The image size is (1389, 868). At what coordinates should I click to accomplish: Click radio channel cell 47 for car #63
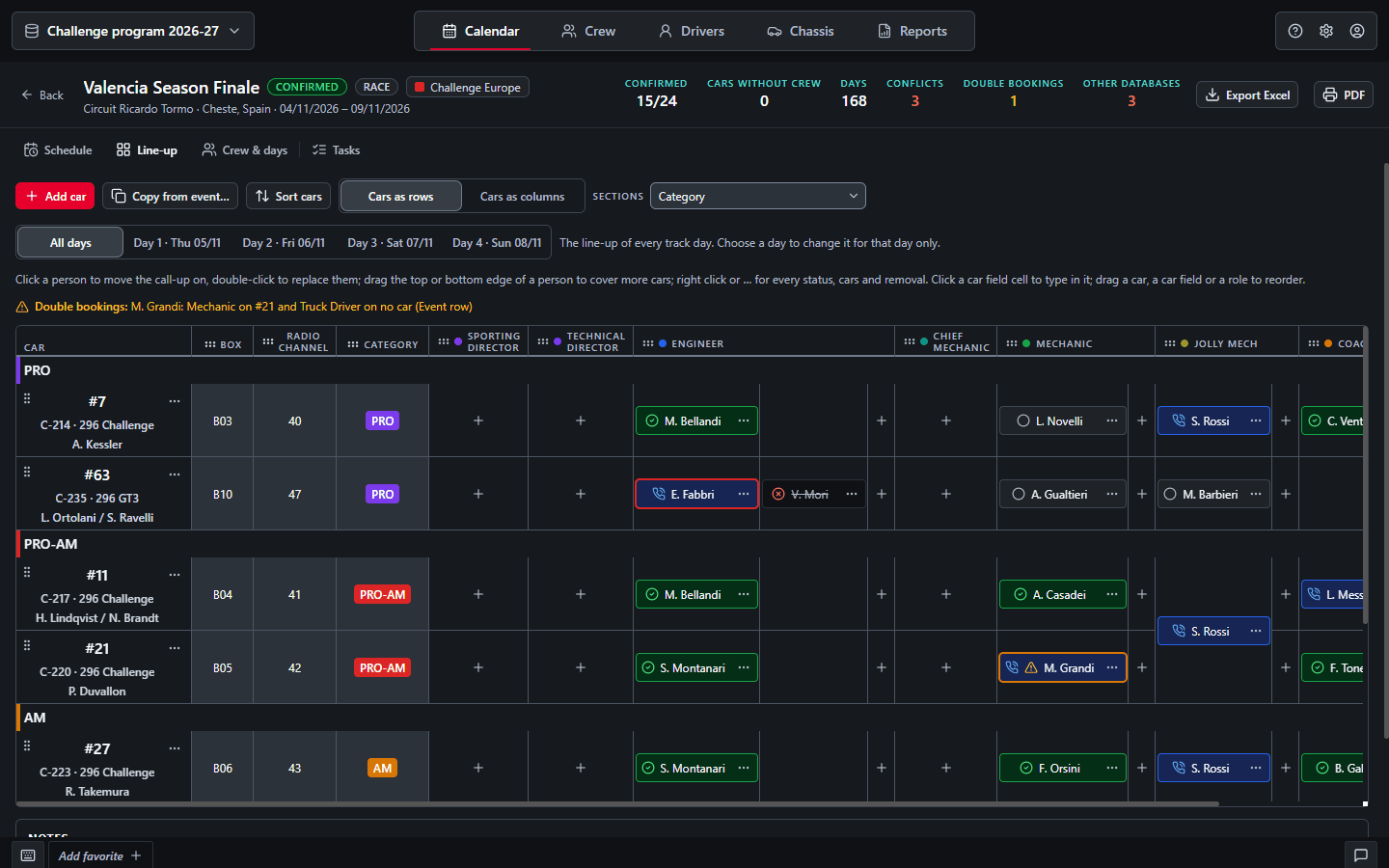coord(295,494)
